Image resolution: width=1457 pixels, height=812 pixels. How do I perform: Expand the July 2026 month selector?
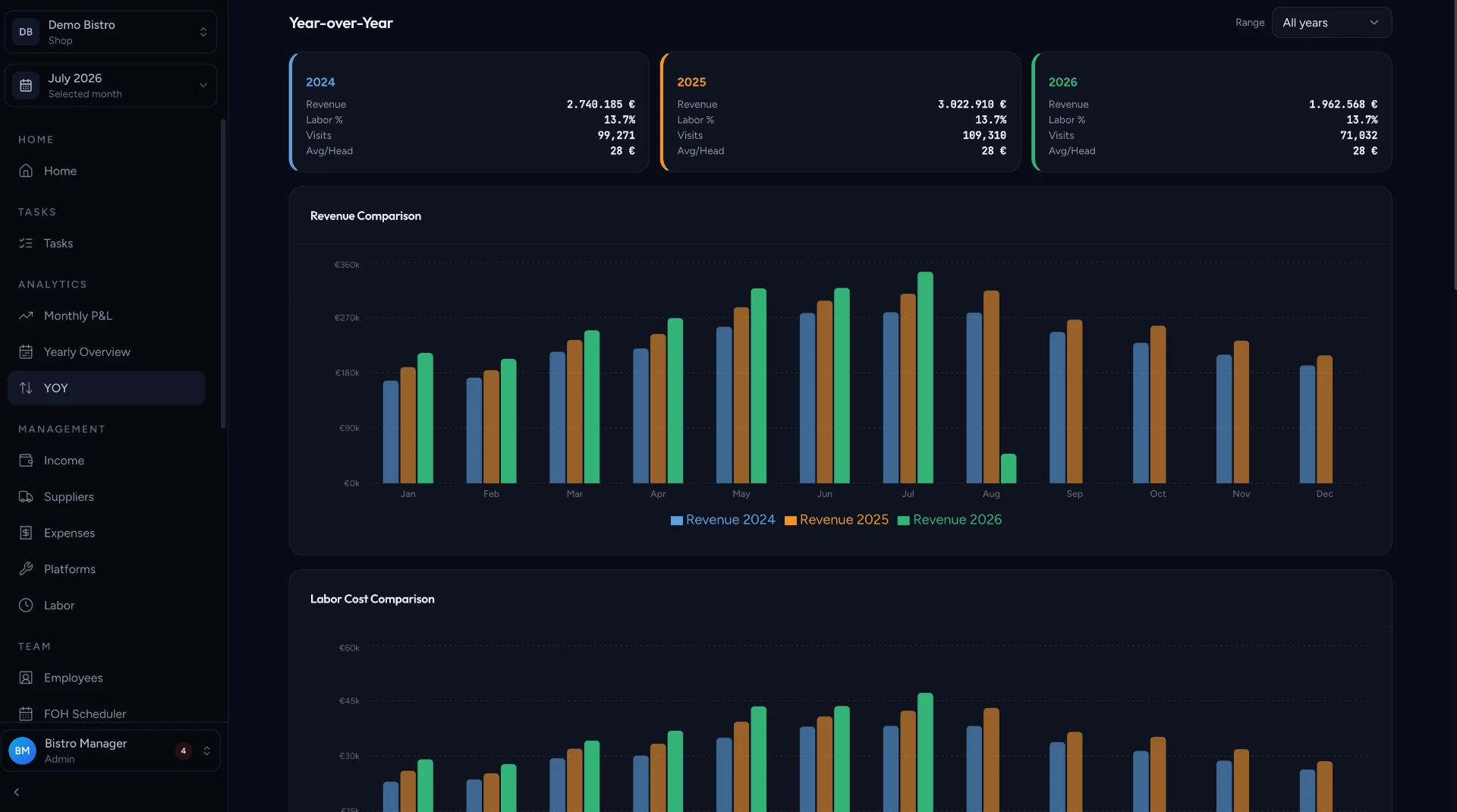coord(111,85)
